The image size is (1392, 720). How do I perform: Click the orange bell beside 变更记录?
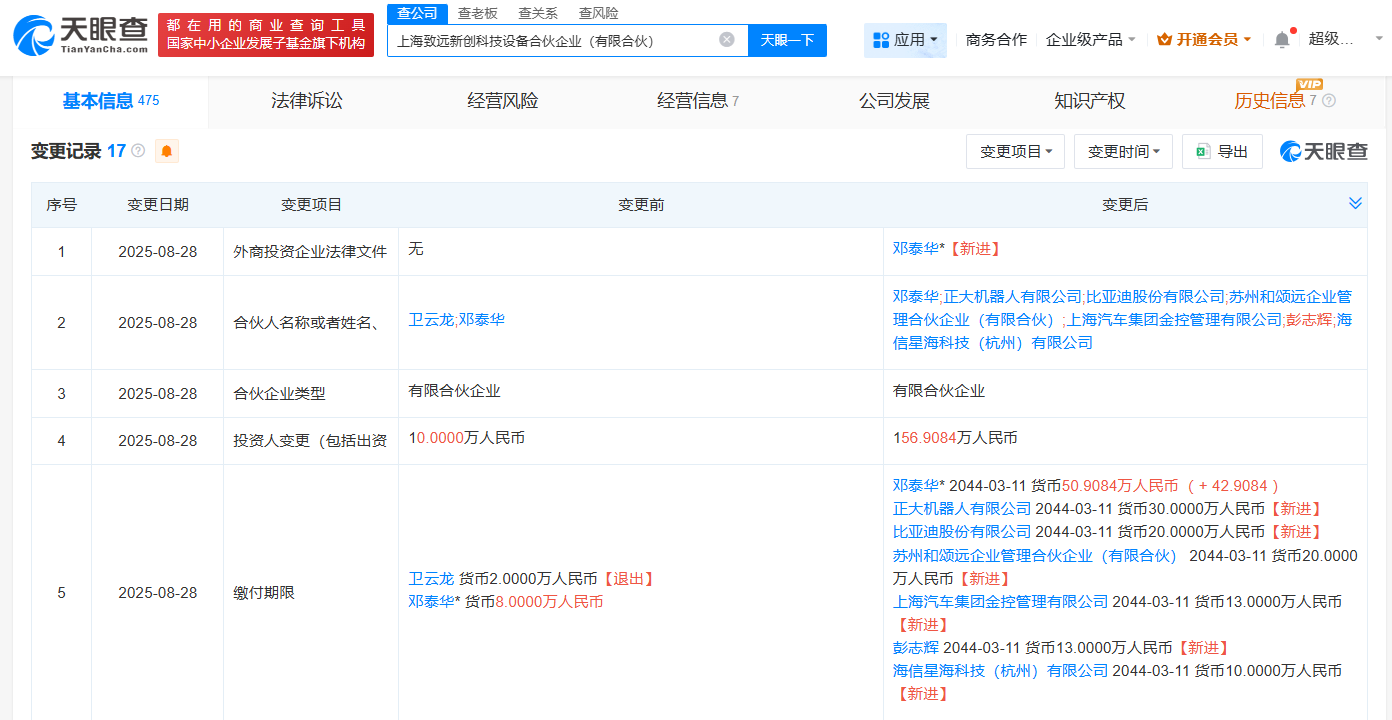[166, 150]
